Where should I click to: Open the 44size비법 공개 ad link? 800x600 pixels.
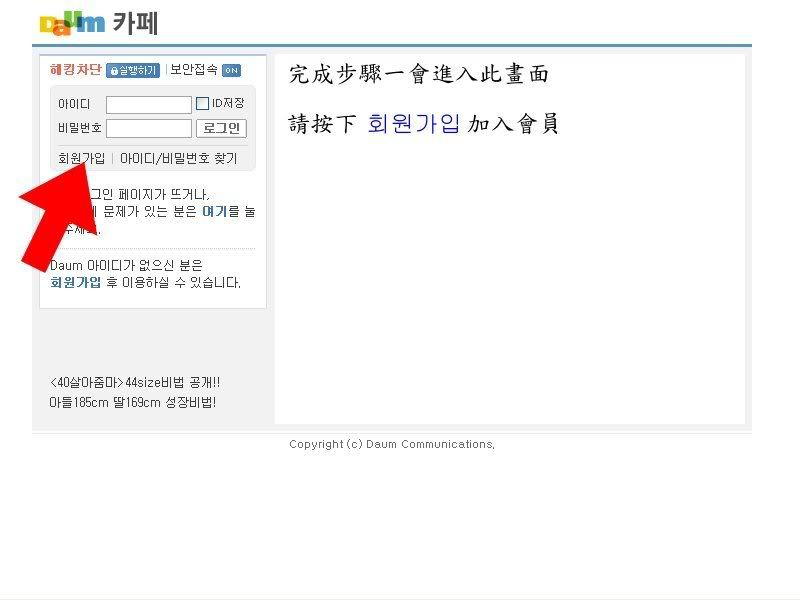[135, 382]
